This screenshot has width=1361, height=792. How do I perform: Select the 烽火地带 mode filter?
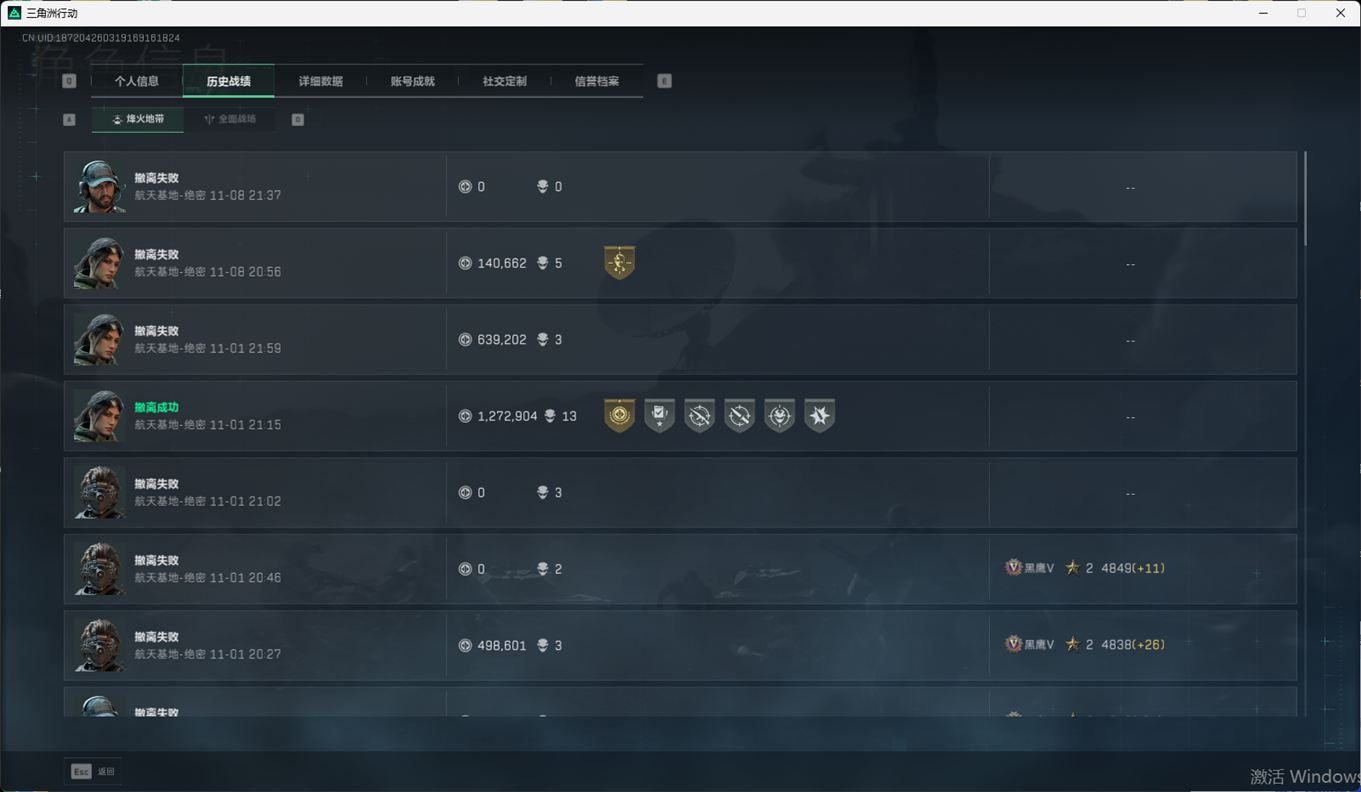click(138, 119)
